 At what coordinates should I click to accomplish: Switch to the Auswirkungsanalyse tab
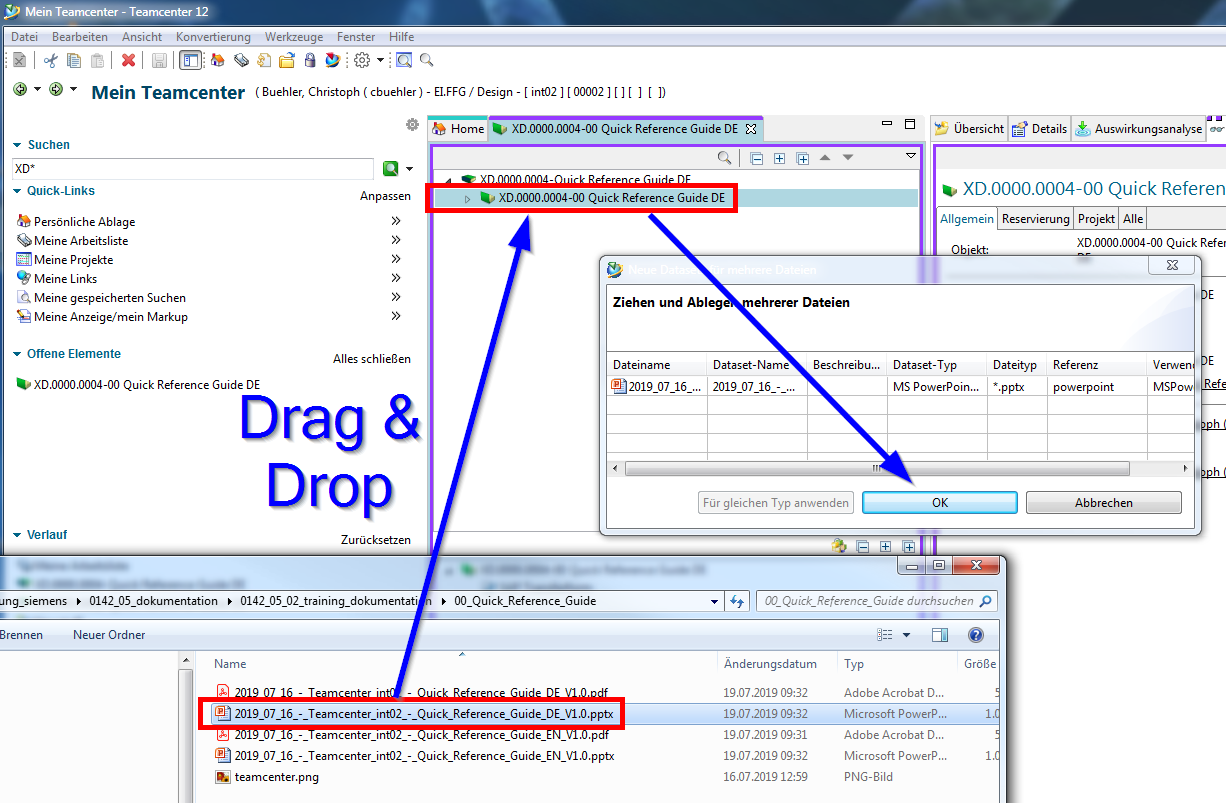[1139, 129]
